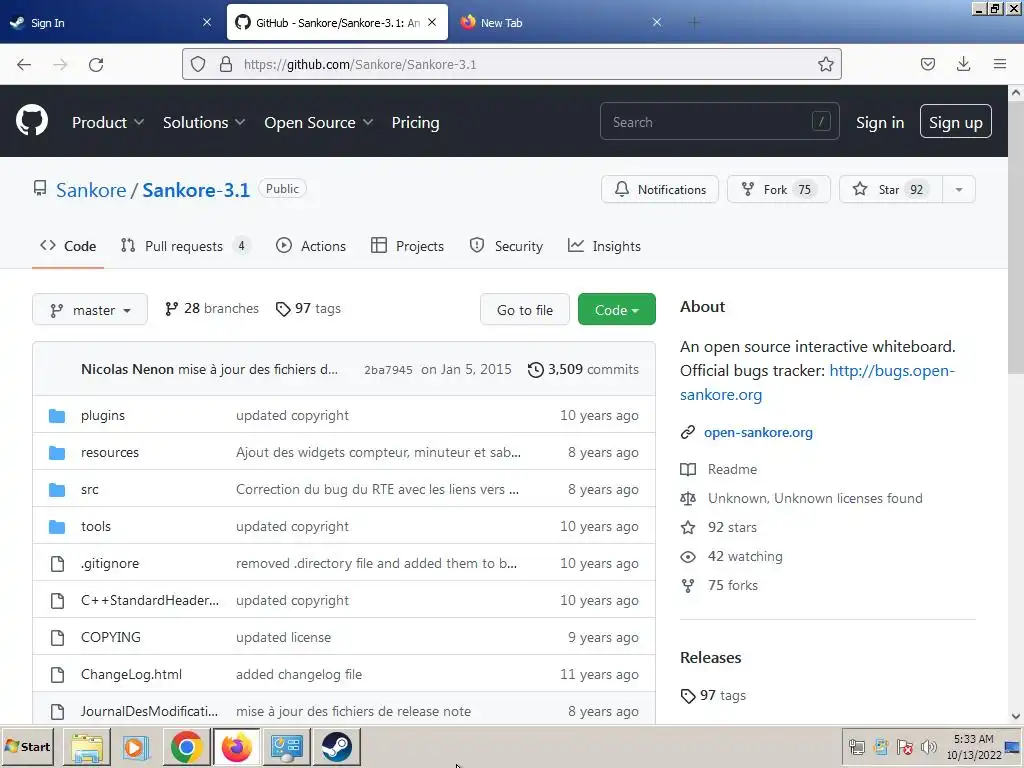This screenshot has width=1024, height=768.
Task: Click the GitHub Octocat logo
Action: (31, 121)
